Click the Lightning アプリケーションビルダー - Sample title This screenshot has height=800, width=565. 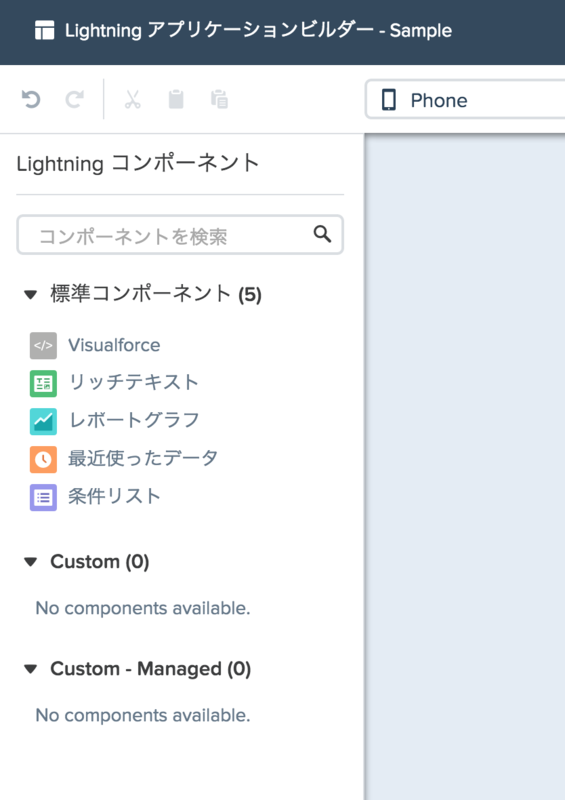click(x=258, y=31)
